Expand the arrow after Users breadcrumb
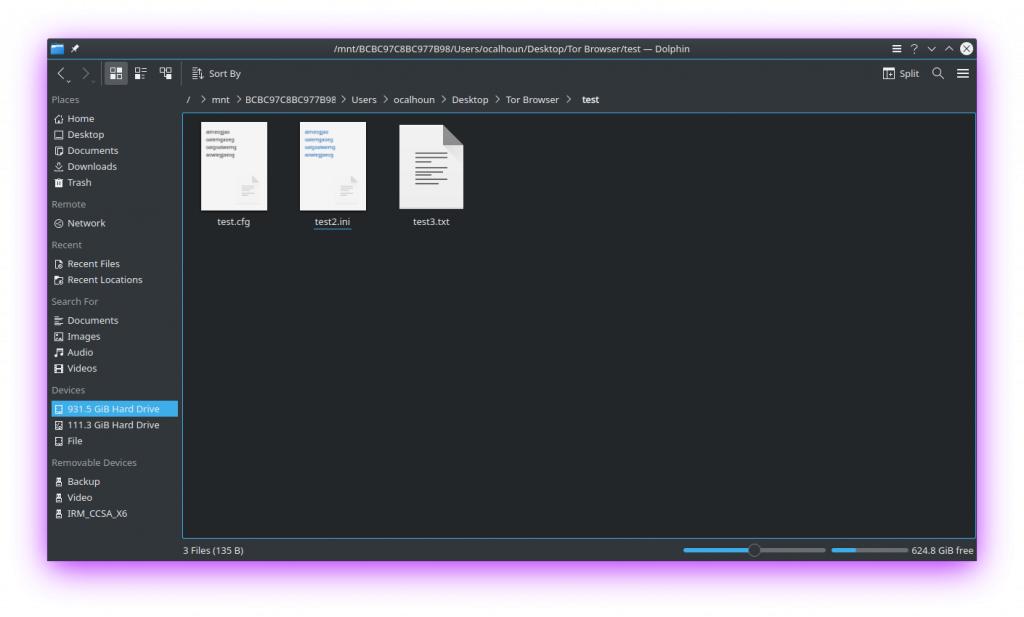 click(385, 100)
